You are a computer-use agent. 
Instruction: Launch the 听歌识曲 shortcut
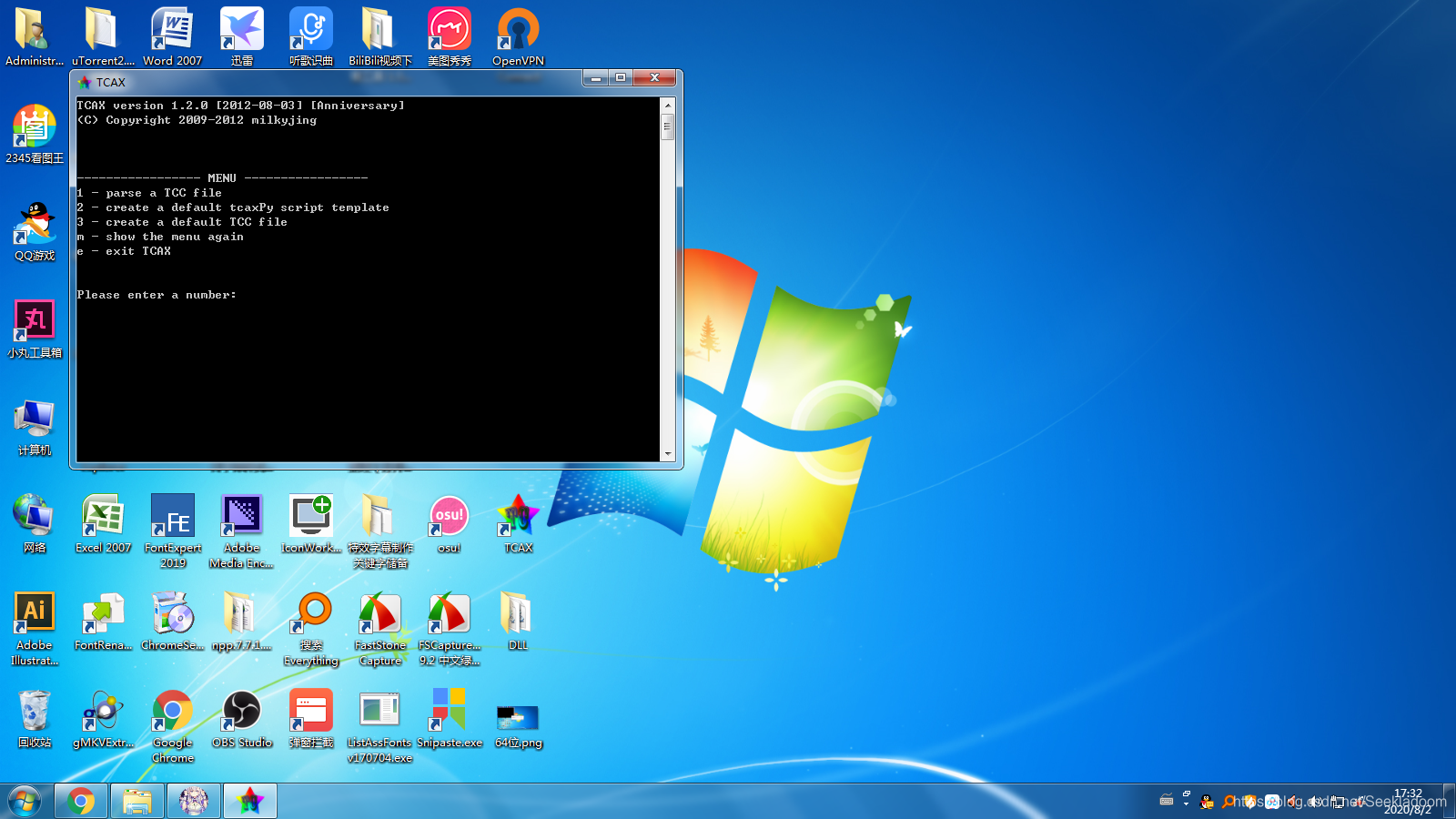(x=311, y=36)
